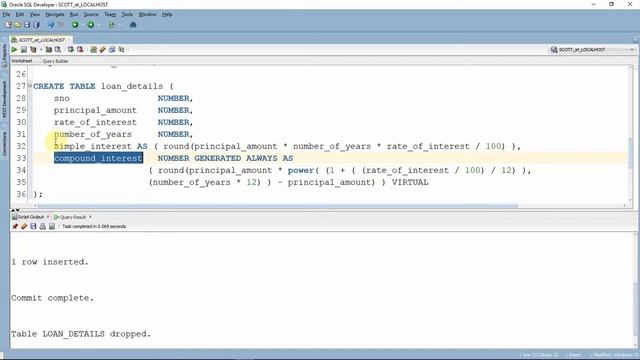The height and width of the screenshot is (360, 640).
Task: Pin the Script Output panel
Action: pyautogui.click(x=15, y=227)
